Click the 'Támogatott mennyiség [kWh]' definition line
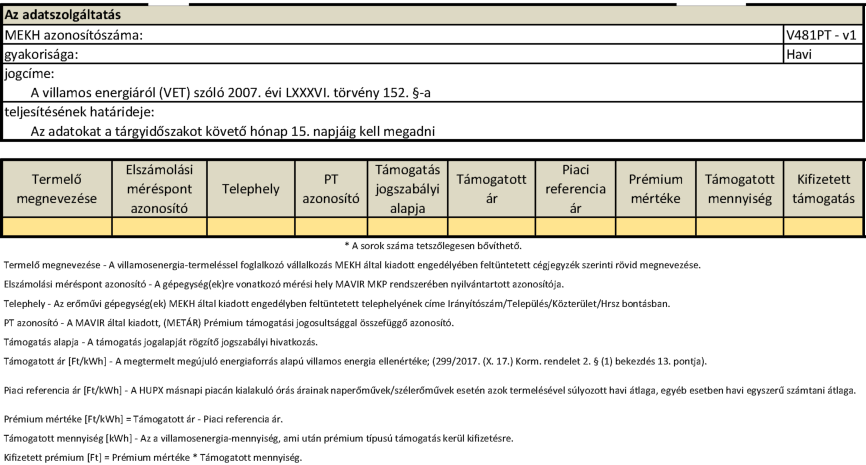Viewport: 866px width, 465px height. (x=258, y=438)
